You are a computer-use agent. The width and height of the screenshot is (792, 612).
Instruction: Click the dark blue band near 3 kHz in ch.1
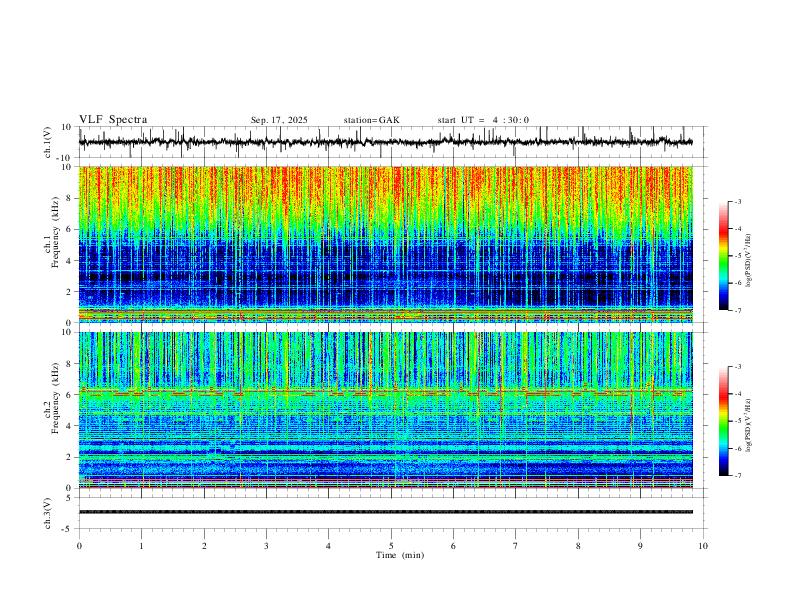(x=385, y=277)
